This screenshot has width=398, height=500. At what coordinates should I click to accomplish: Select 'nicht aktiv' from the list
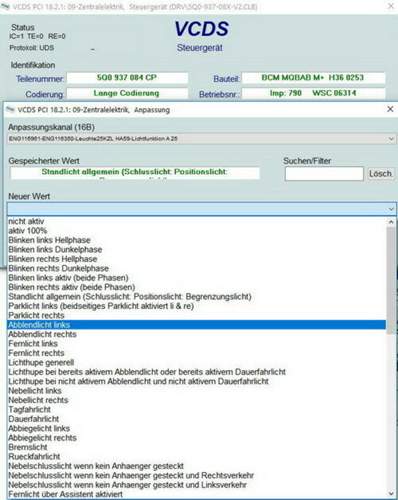pos(197,221)
